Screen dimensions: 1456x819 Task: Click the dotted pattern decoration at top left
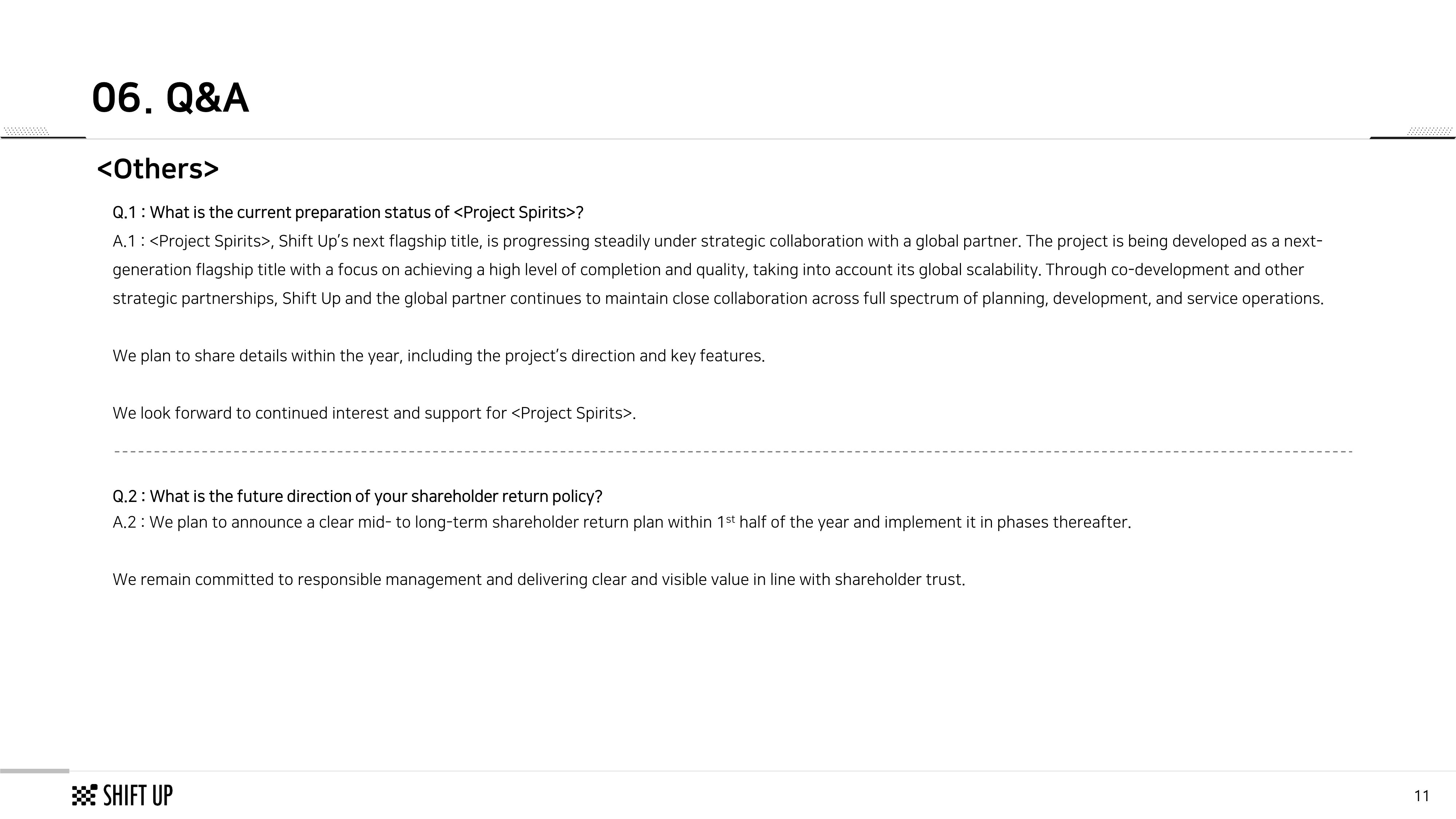point(26,131)
